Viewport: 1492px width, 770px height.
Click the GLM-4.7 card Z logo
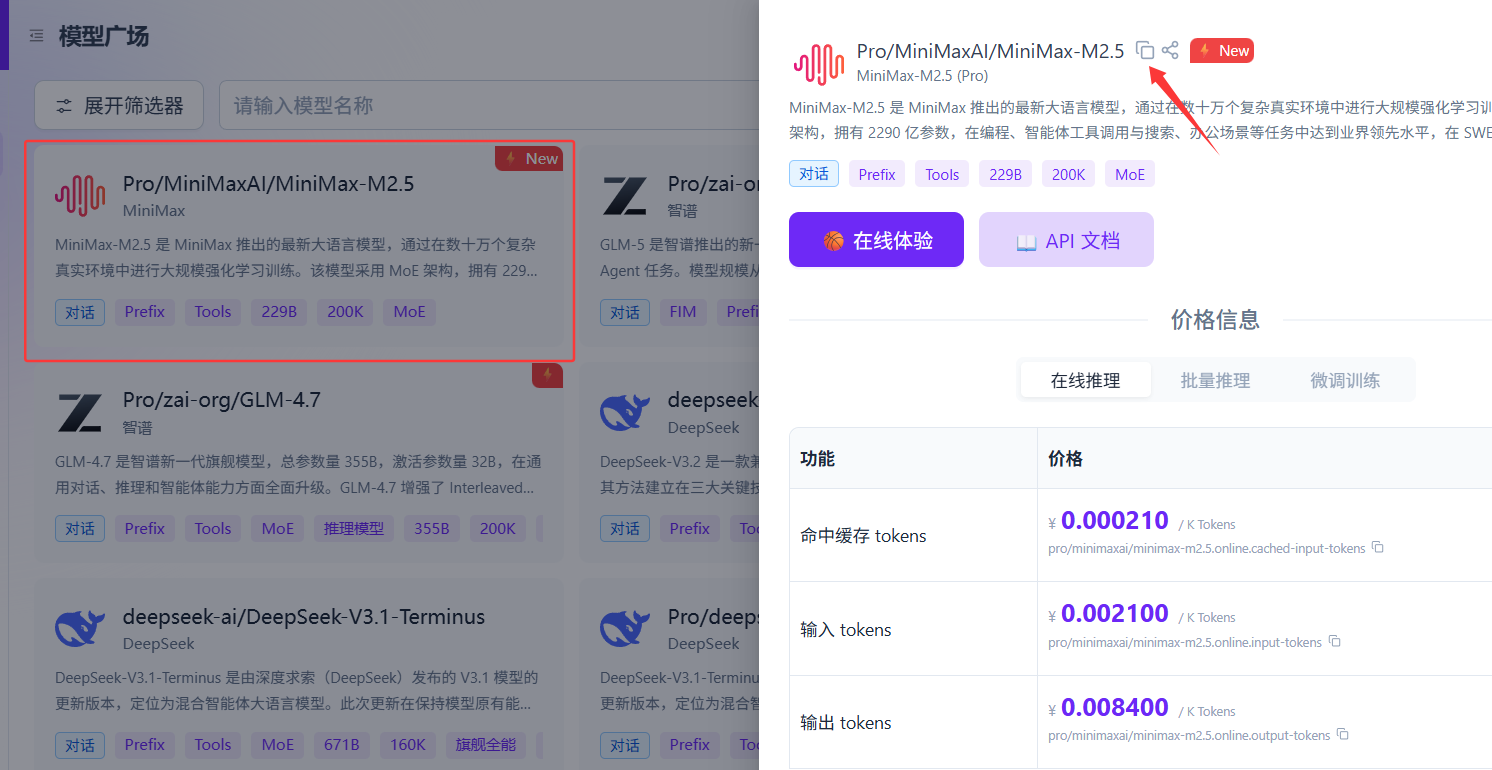point(80,412)
